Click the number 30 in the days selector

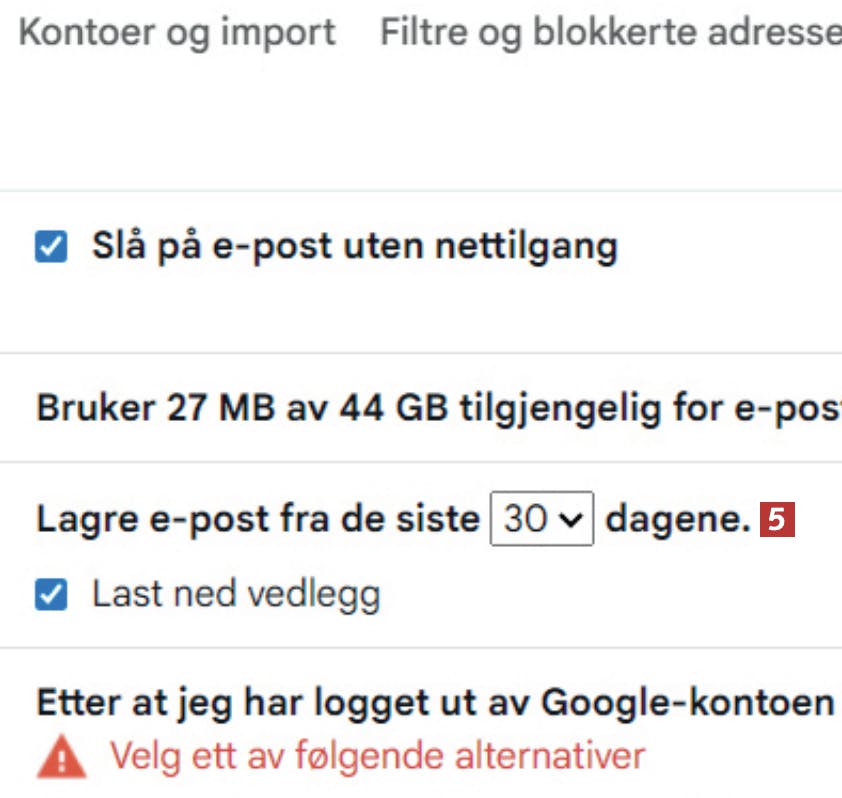[x=524, y=520]
